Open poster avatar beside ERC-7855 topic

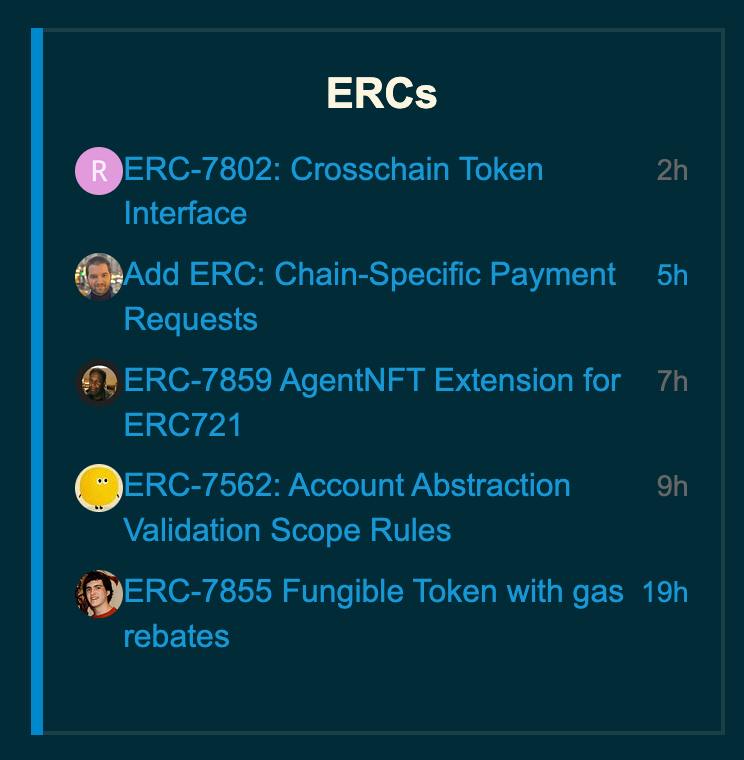click(99, 594)
